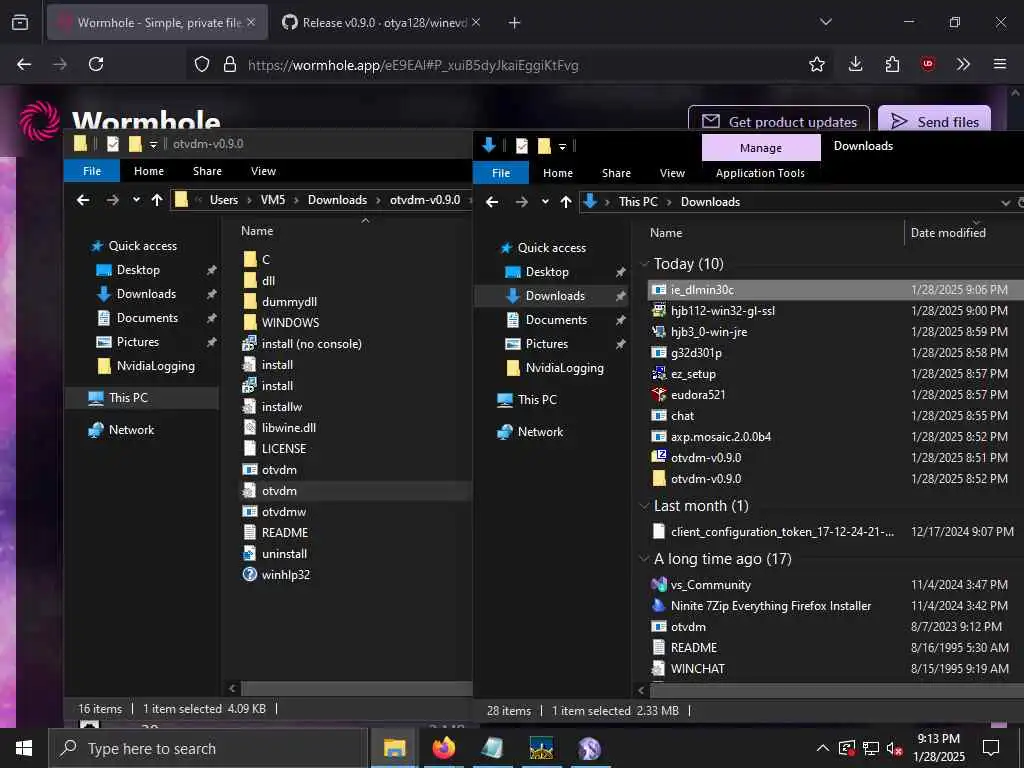Image resolution: width=1024 pixels, height=768 pixels.
Task: Open recent locations dropdown in Downloads window
Action: click(x=545, y=202)
